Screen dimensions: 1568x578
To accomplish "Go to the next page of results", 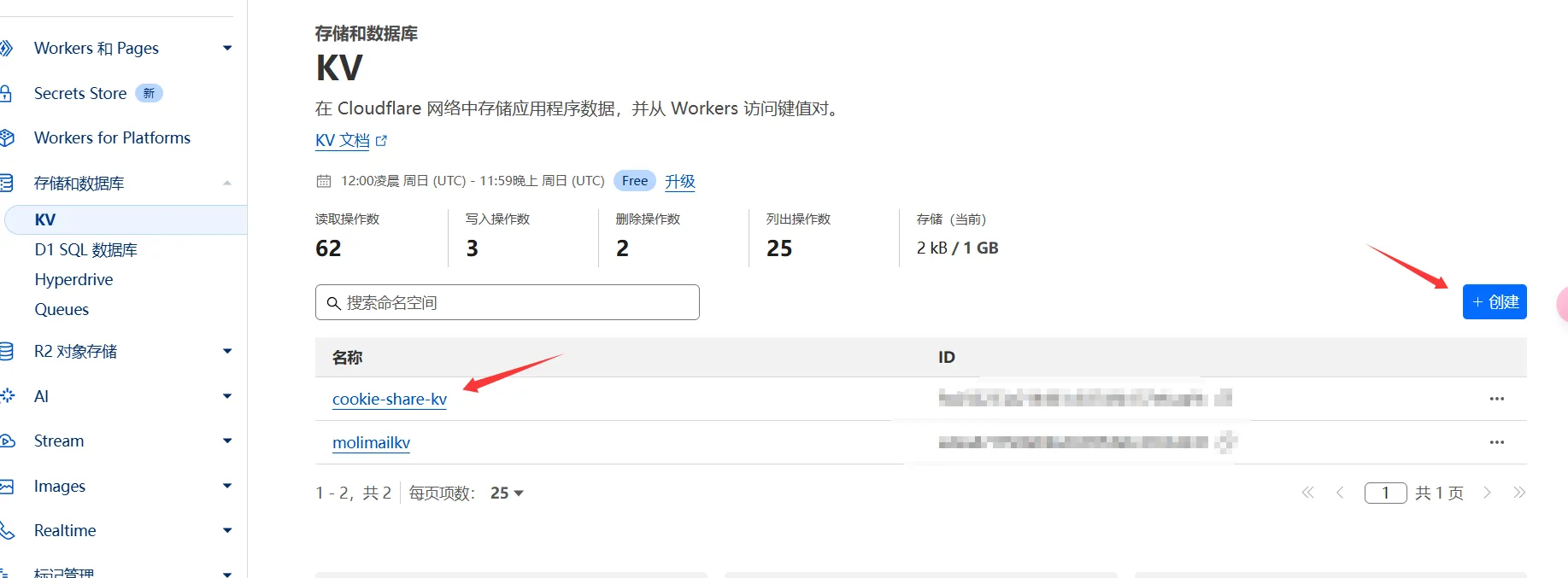I will click(1487, 493).
